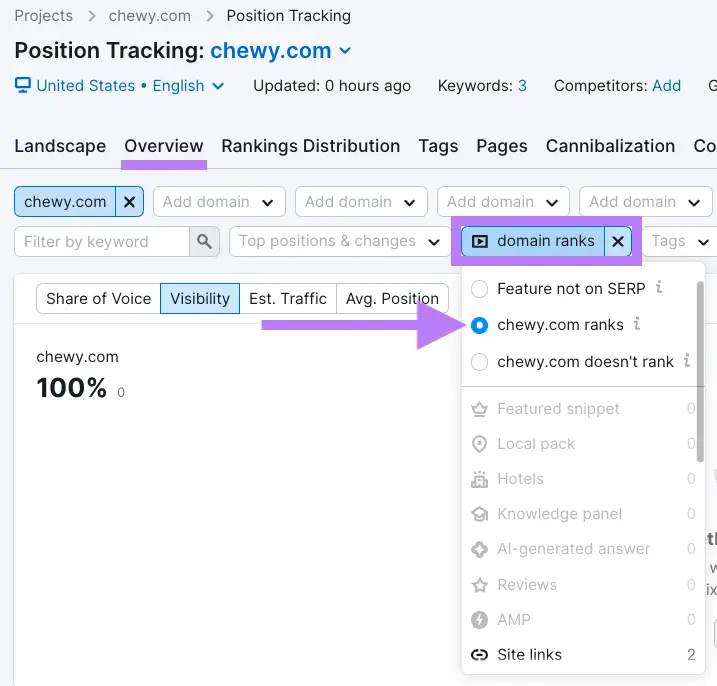The width and height of the screenshot is (717, 686).
Task: Click the SERP feature icon in domain ranks
Action: click(480, 241)
